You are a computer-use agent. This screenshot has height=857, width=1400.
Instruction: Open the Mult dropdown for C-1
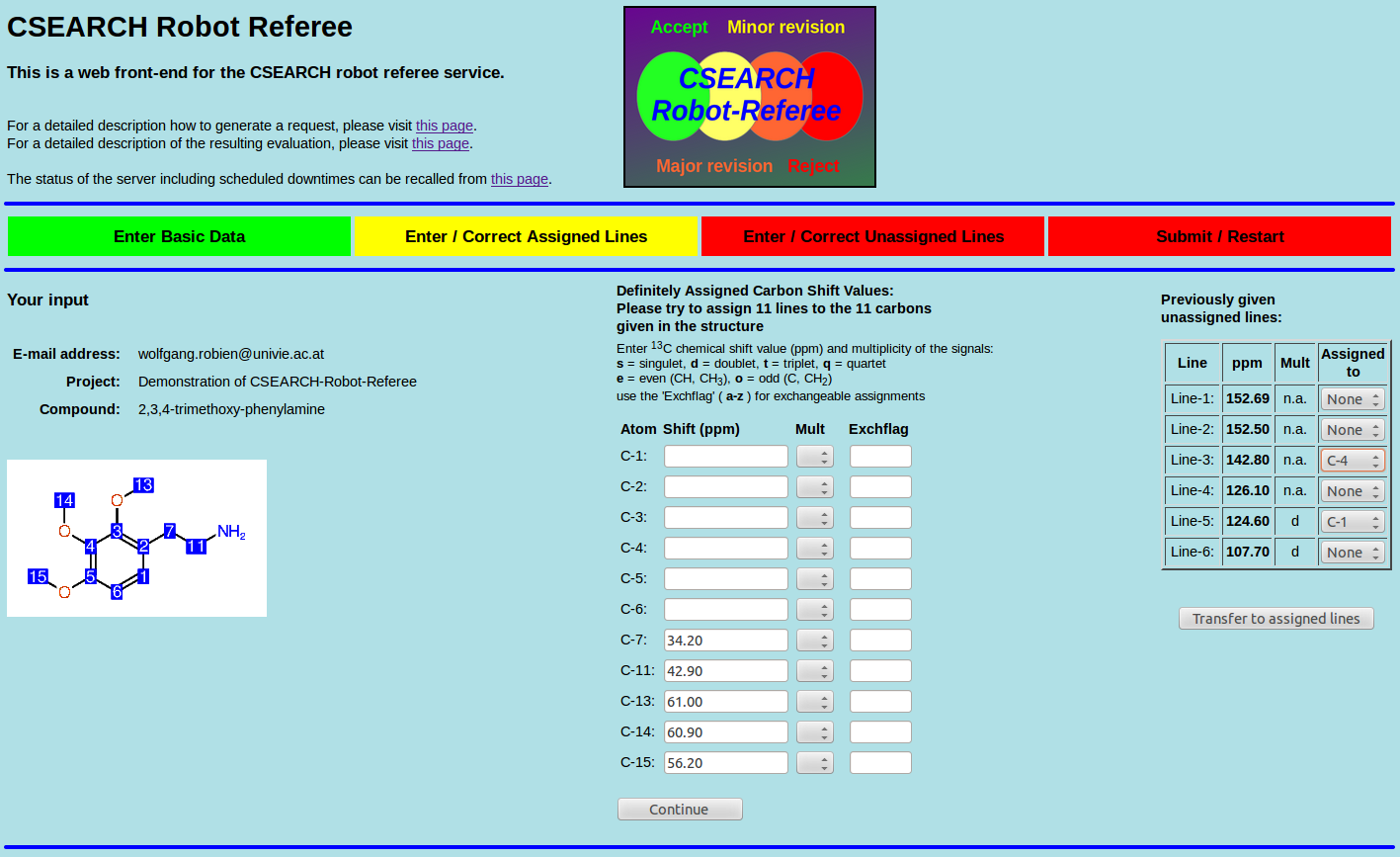(x=815, y=457)
